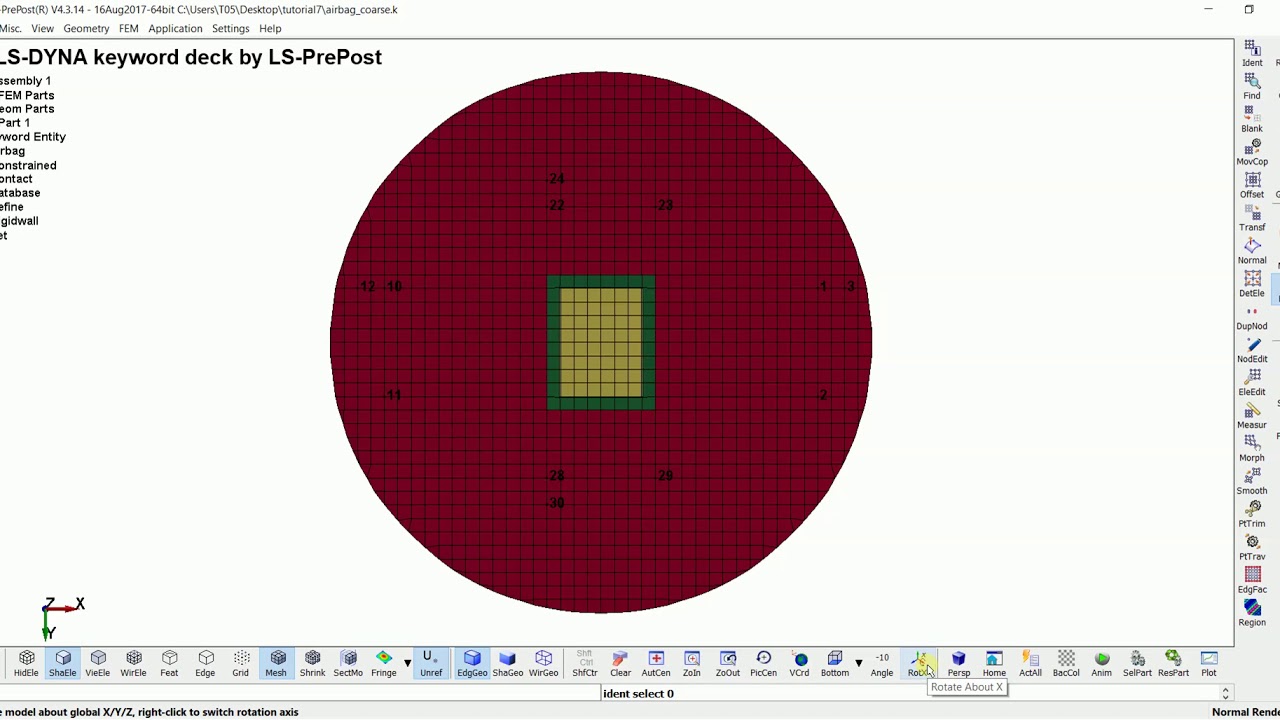Open the dropdown arrow next to Fringe

tap(407, 663)
